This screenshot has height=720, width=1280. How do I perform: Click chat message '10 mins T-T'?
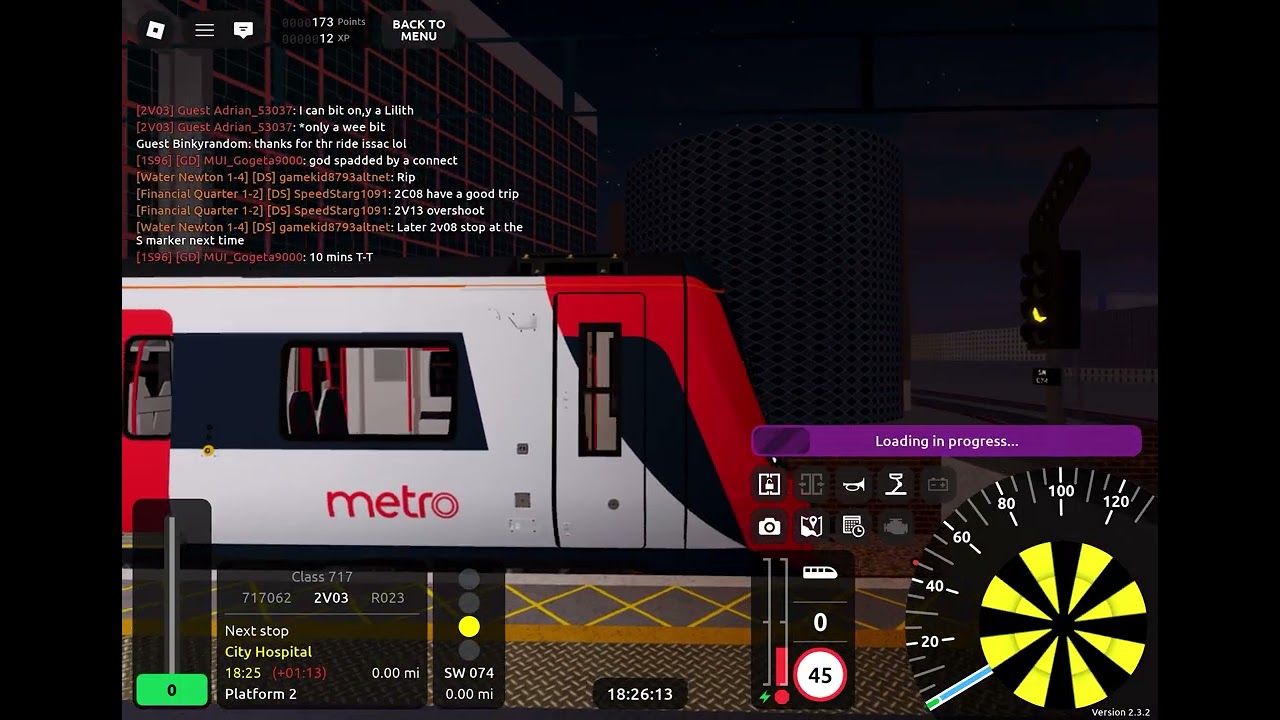pos(341,257)
